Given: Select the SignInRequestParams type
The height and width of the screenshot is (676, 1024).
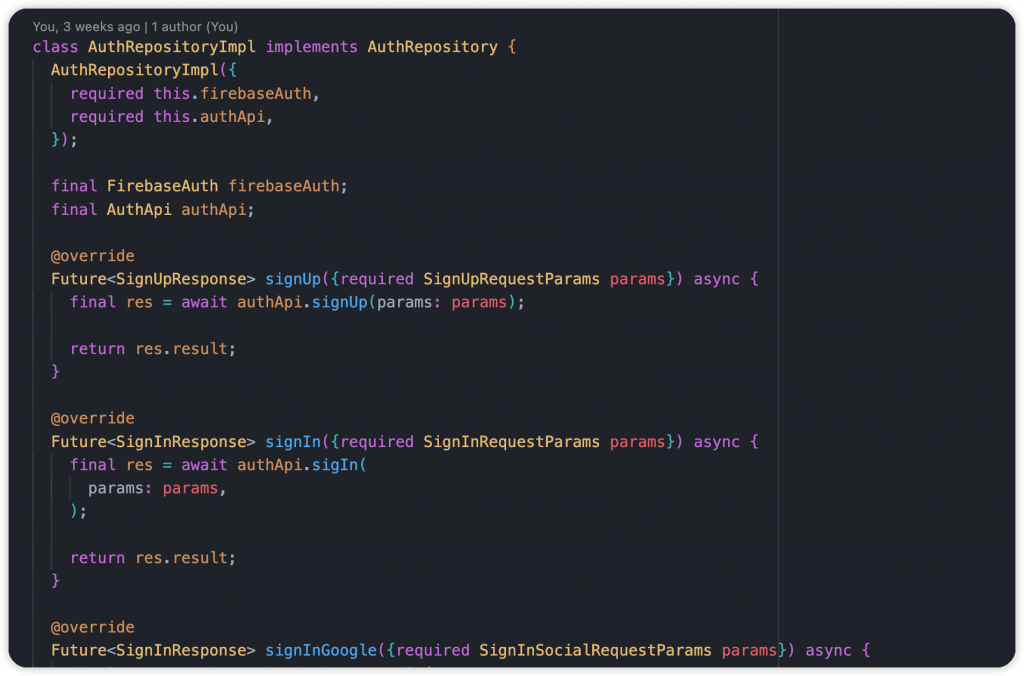Looking at the screenshot, I should coord(511,442).
